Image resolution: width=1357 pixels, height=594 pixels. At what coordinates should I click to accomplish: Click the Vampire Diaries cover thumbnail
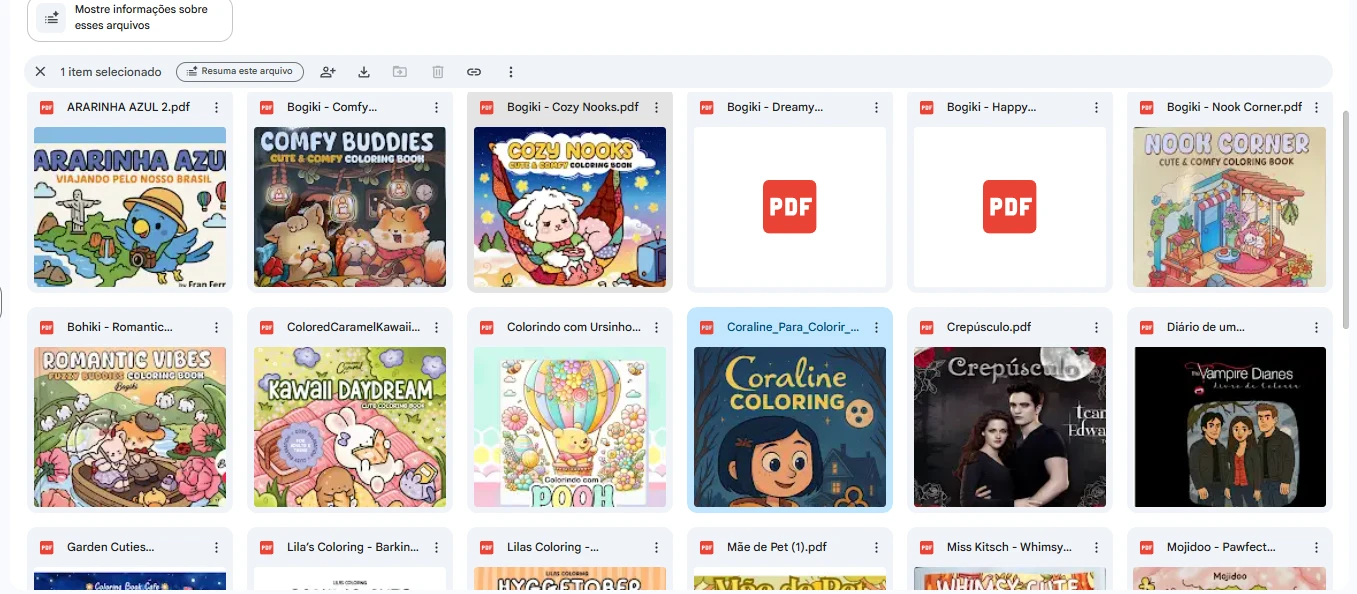click(1230, 427)
